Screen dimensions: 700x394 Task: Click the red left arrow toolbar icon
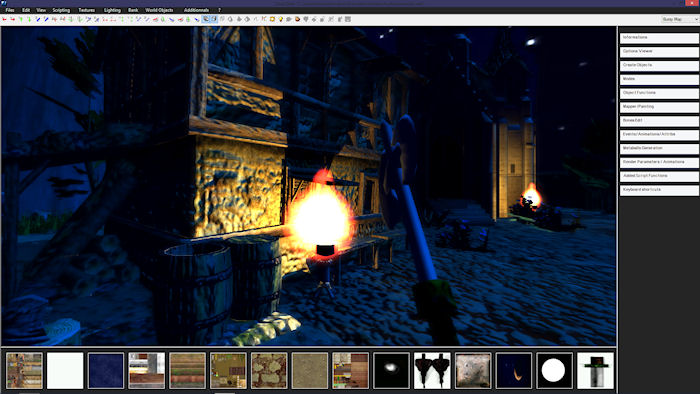[x=4, y=19]
